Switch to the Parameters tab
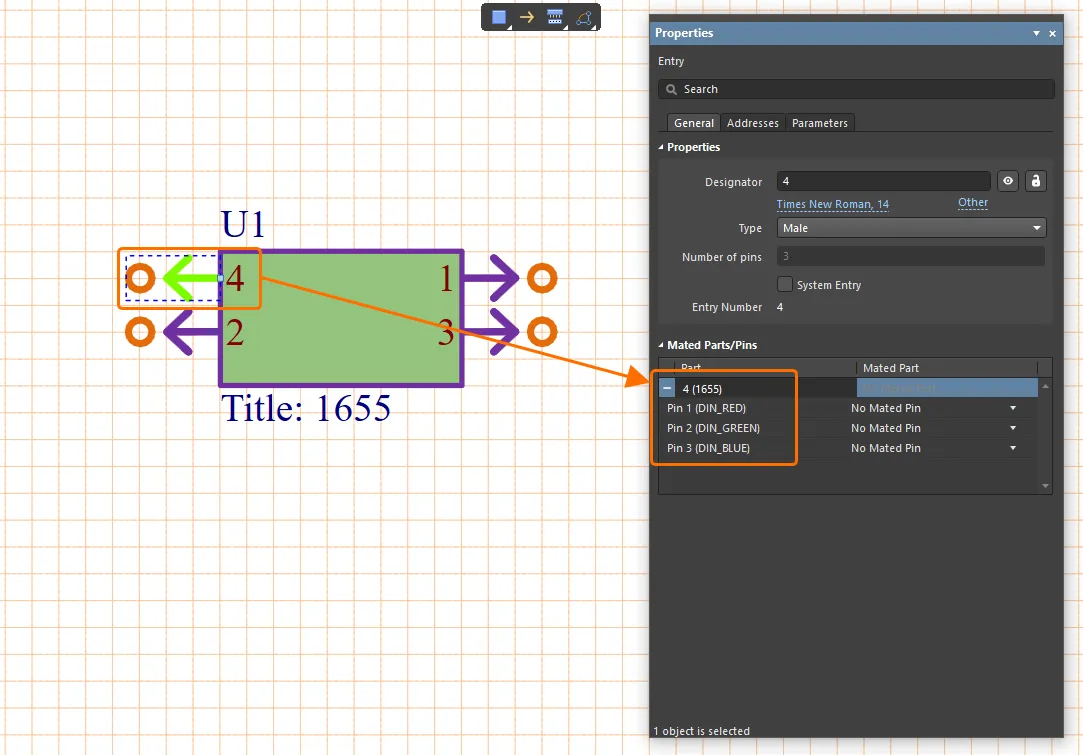 pyautogui.click(x=820, y=123)
